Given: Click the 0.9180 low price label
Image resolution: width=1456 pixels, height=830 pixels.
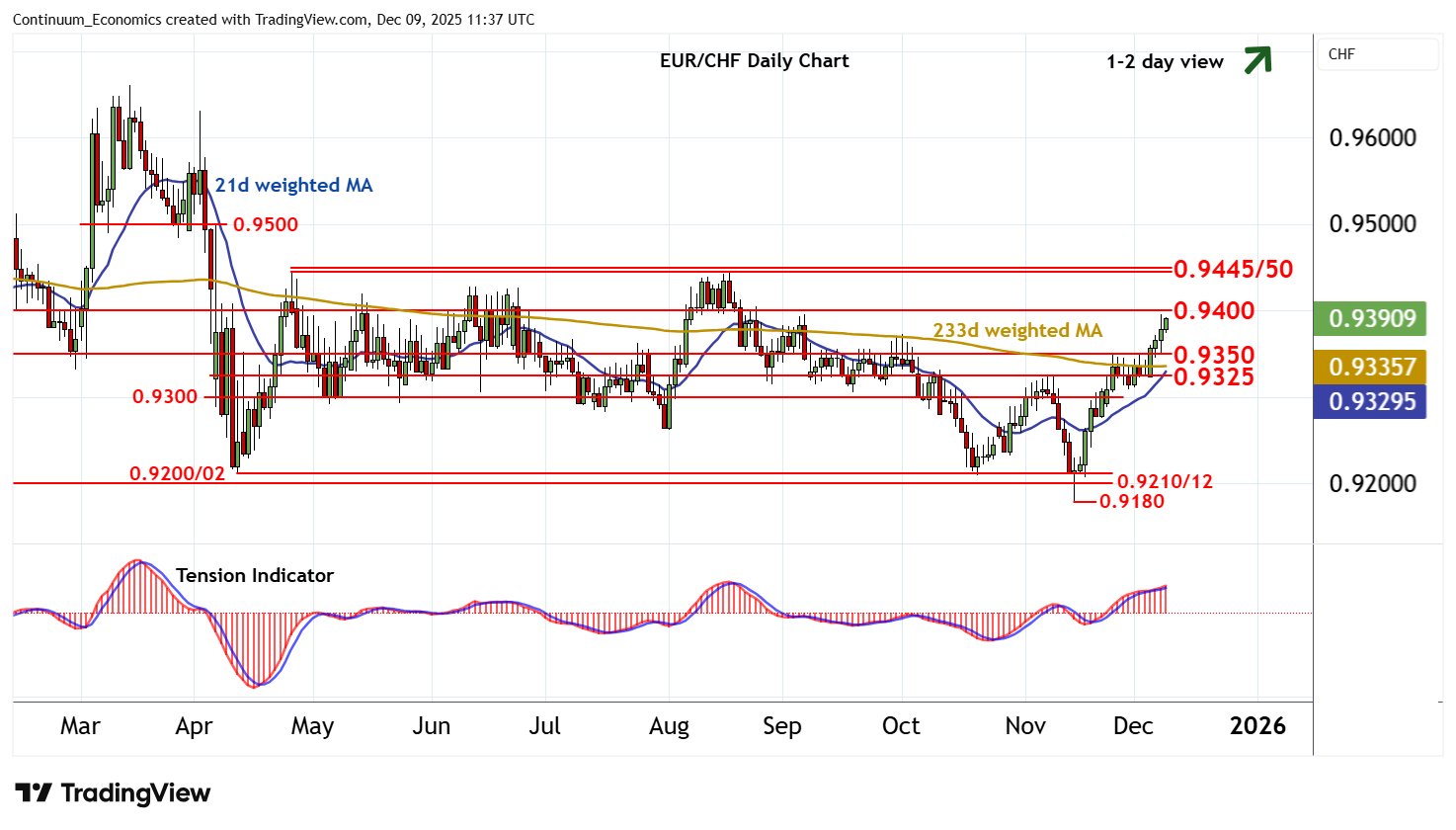Looking at the screenshot, I should coord(1132,501).
